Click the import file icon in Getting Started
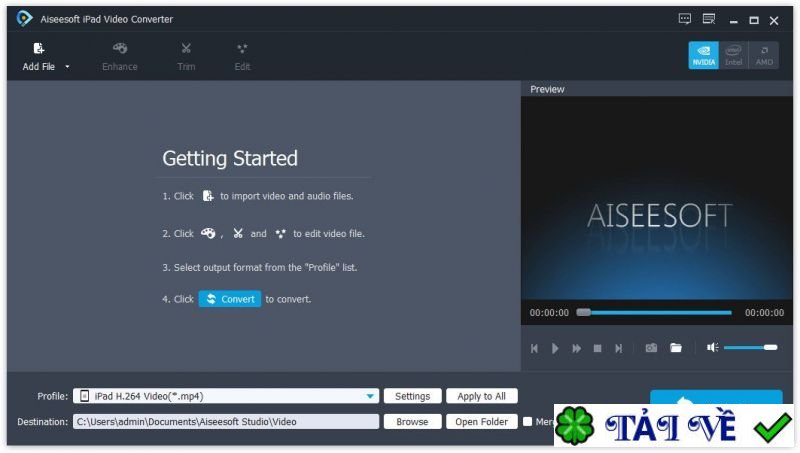The width and height of the screenshot is (800, 453). pyautogui.click(x=208, y=196)
